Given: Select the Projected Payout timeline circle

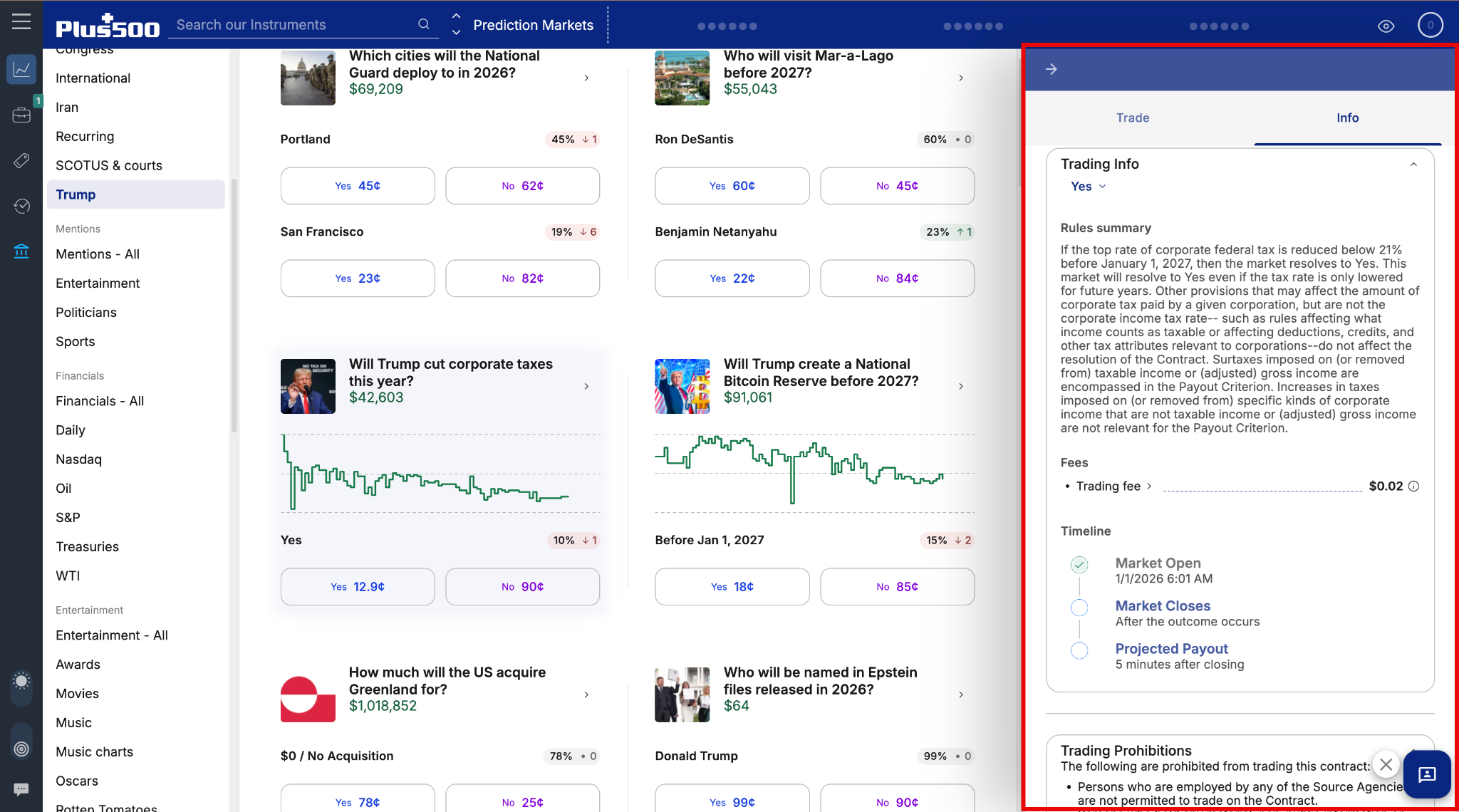Looking at the screenshot, I should click(x=1079, y=650).
